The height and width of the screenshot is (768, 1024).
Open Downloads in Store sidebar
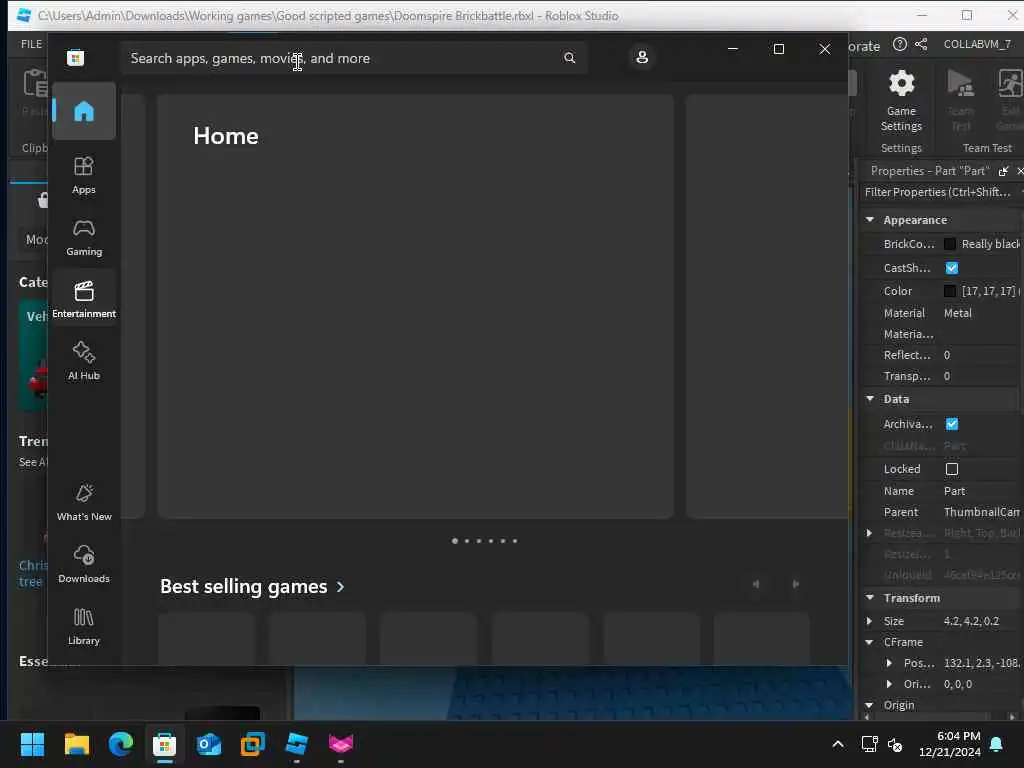tap(84, 564)
